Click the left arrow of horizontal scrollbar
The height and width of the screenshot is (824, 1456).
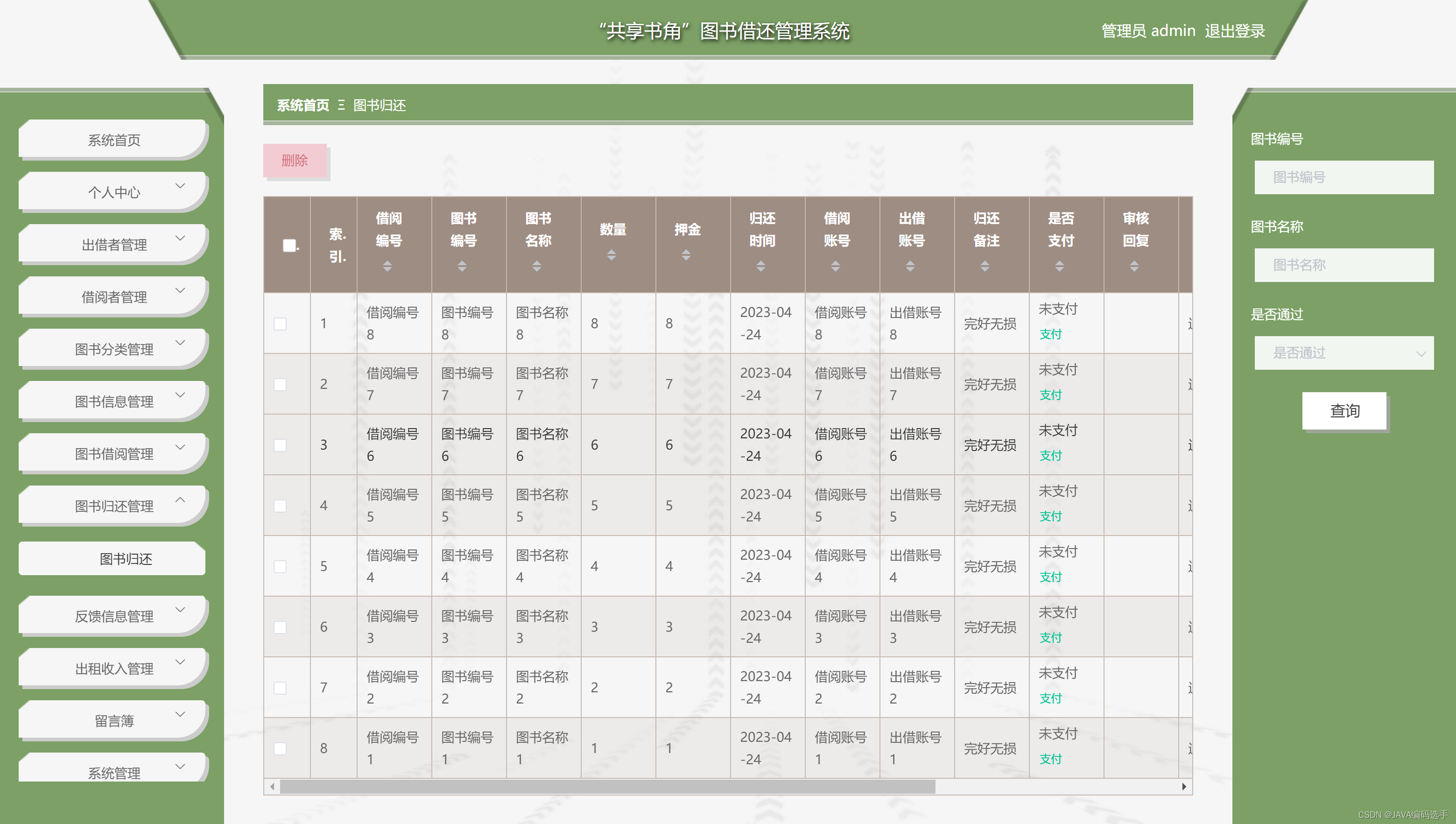click(x=272, y=787)
